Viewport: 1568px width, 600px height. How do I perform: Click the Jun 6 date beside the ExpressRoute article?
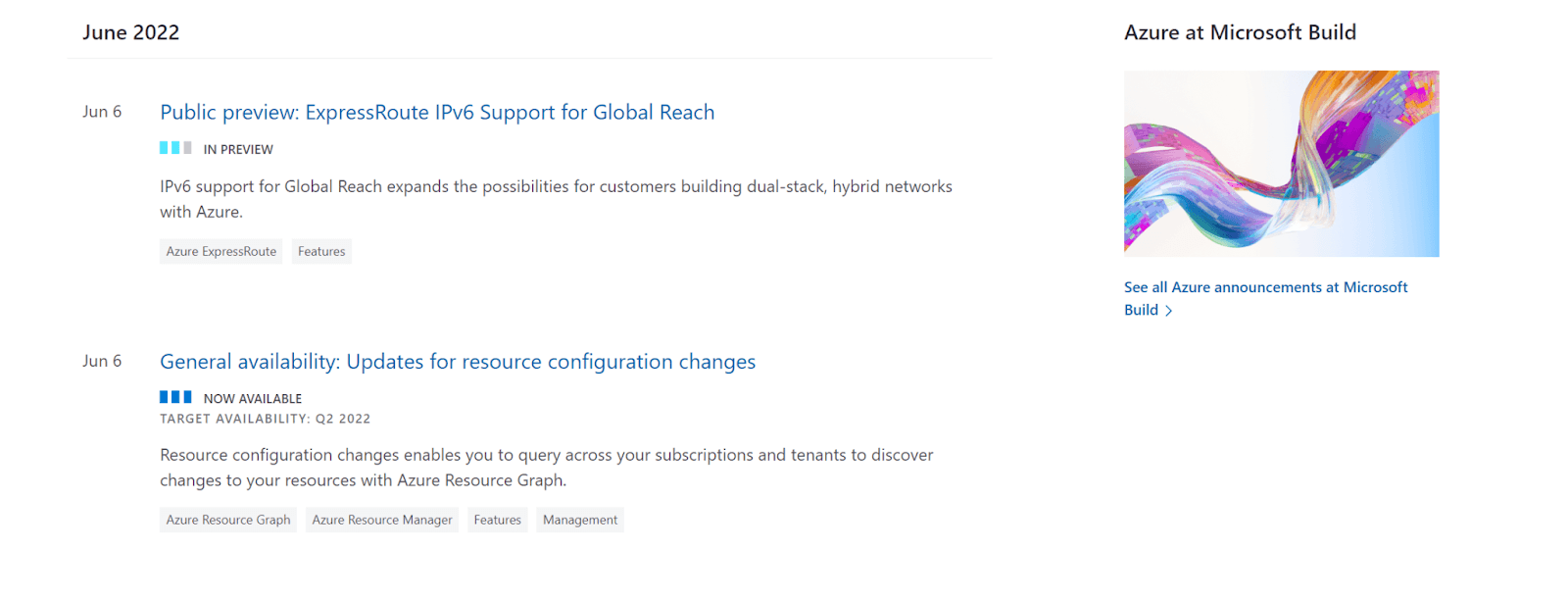click(x=102, y=112)
